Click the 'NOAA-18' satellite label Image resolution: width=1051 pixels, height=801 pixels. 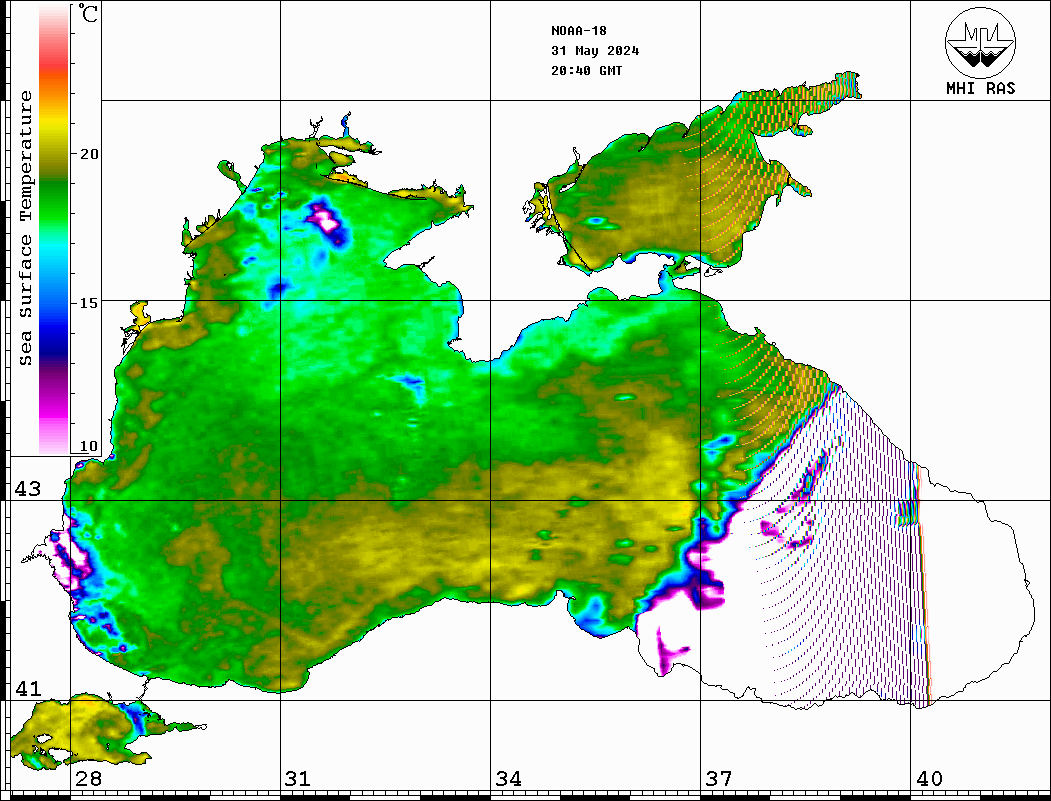pyautogui.click(x=579, y=31)
